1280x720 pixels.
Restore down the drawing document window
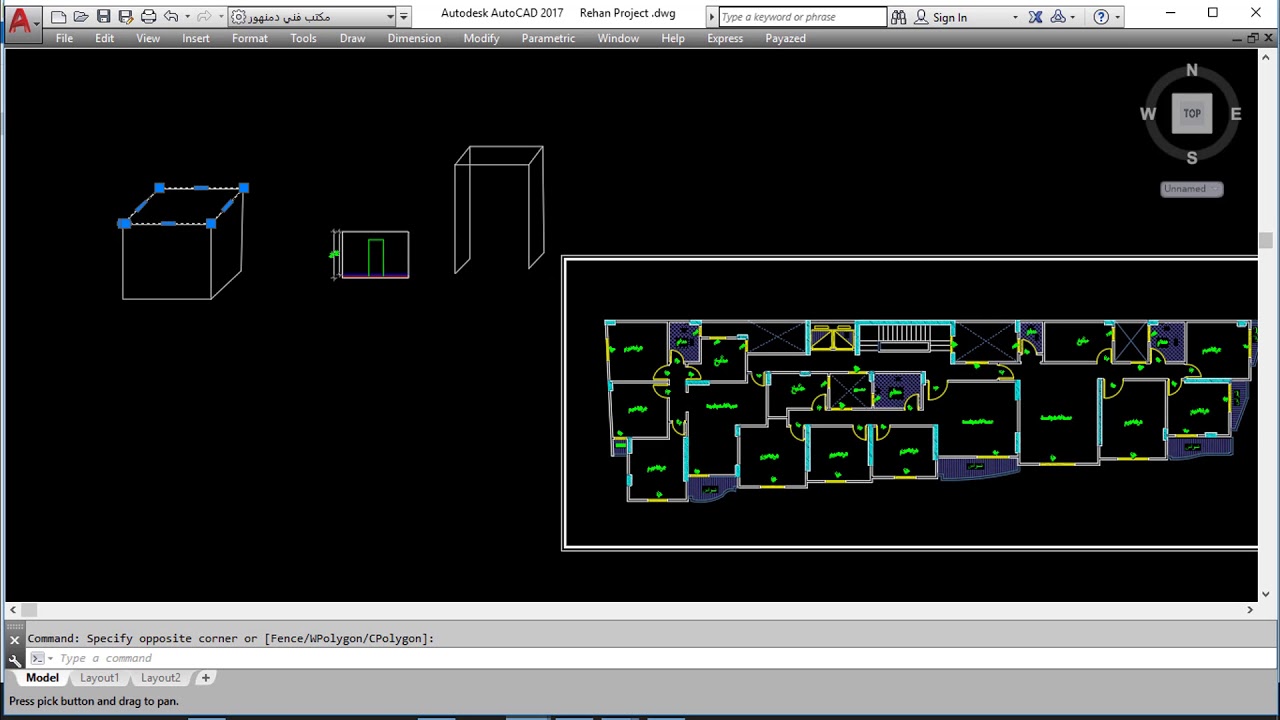(x=1252, y=38)
